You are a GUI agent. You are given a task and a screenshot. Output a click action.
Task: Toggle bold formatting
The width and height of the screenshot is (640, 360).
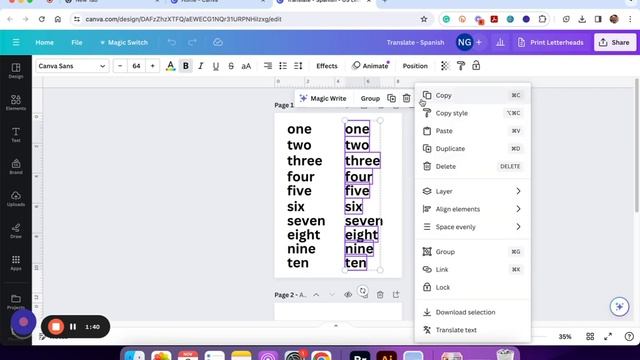186,66
